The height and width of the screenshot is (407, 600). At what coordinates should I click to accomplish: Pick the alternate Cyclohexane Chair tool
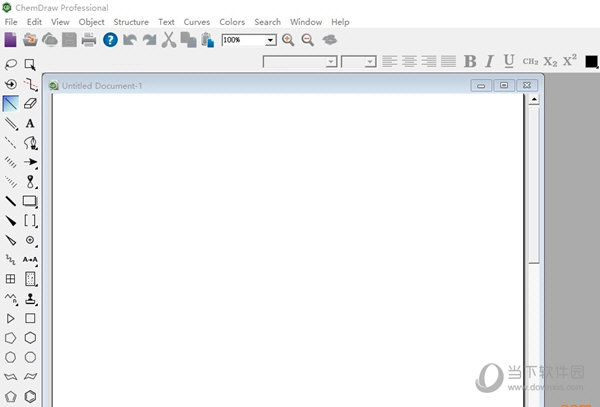coord(30,377)
